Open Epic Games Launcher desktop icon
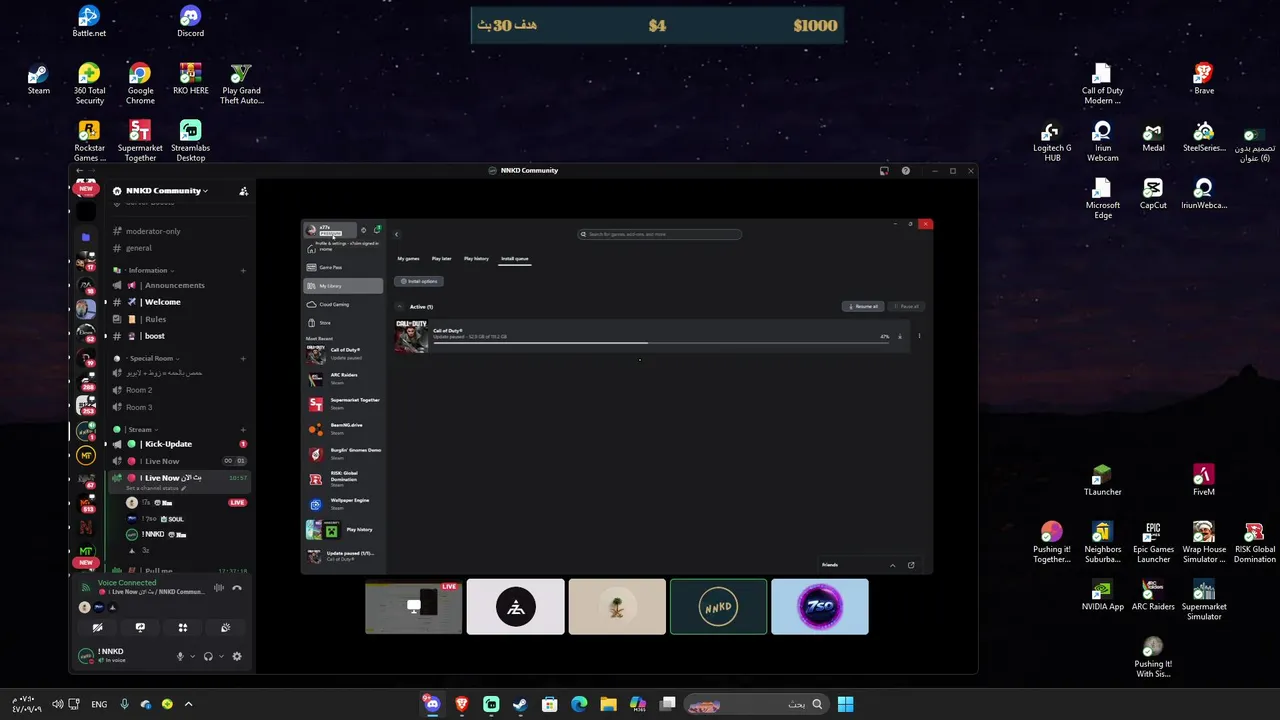 click(1153, 542)
